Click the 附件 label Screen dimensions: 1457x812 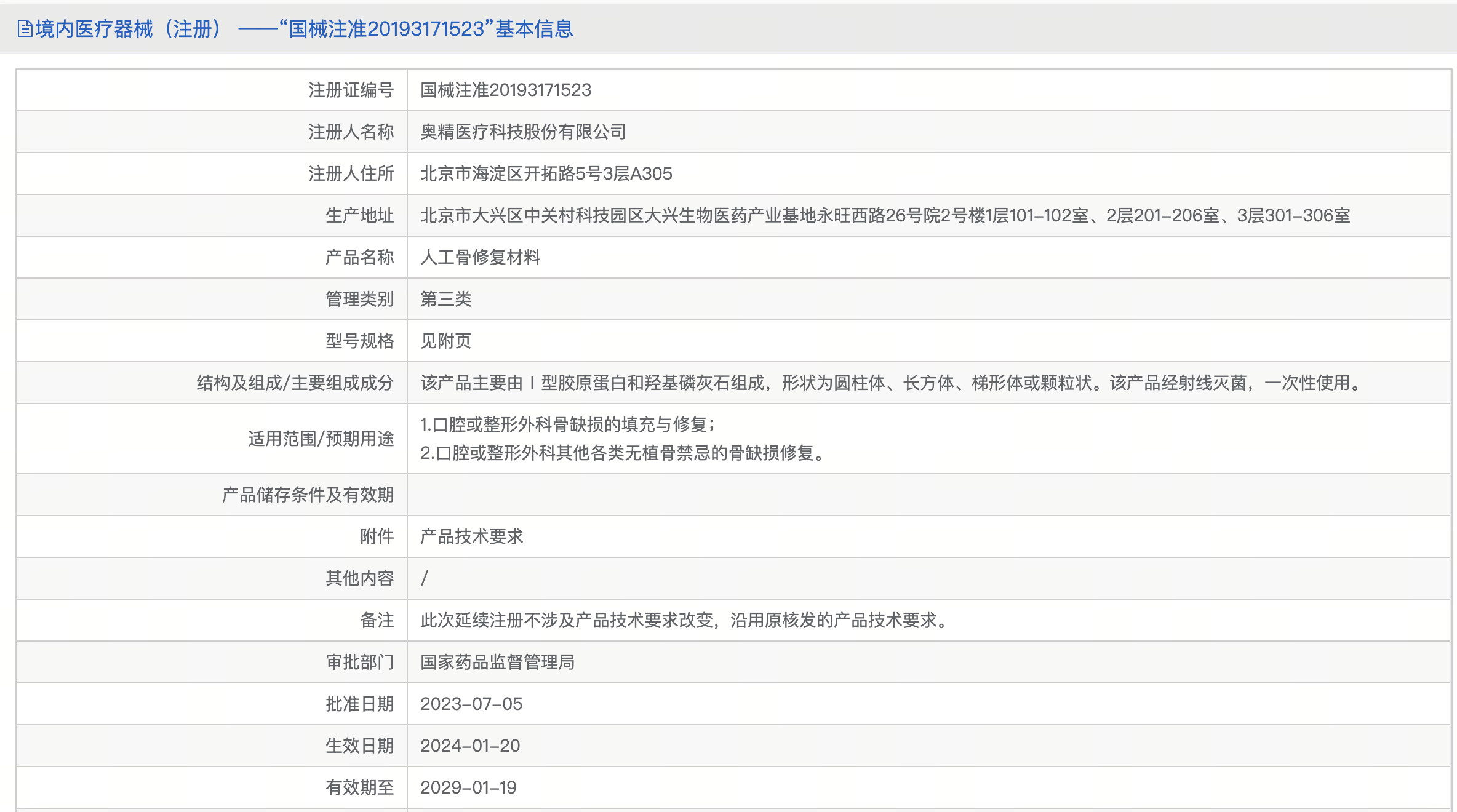pyautogui.click(x=377, y=536)
